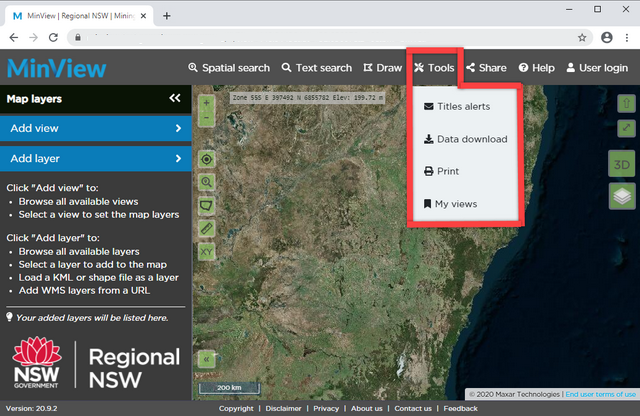Bookmark page with star icon
Image resolution: width=640 pixels, height=416 pixels.
click(582, 38)
